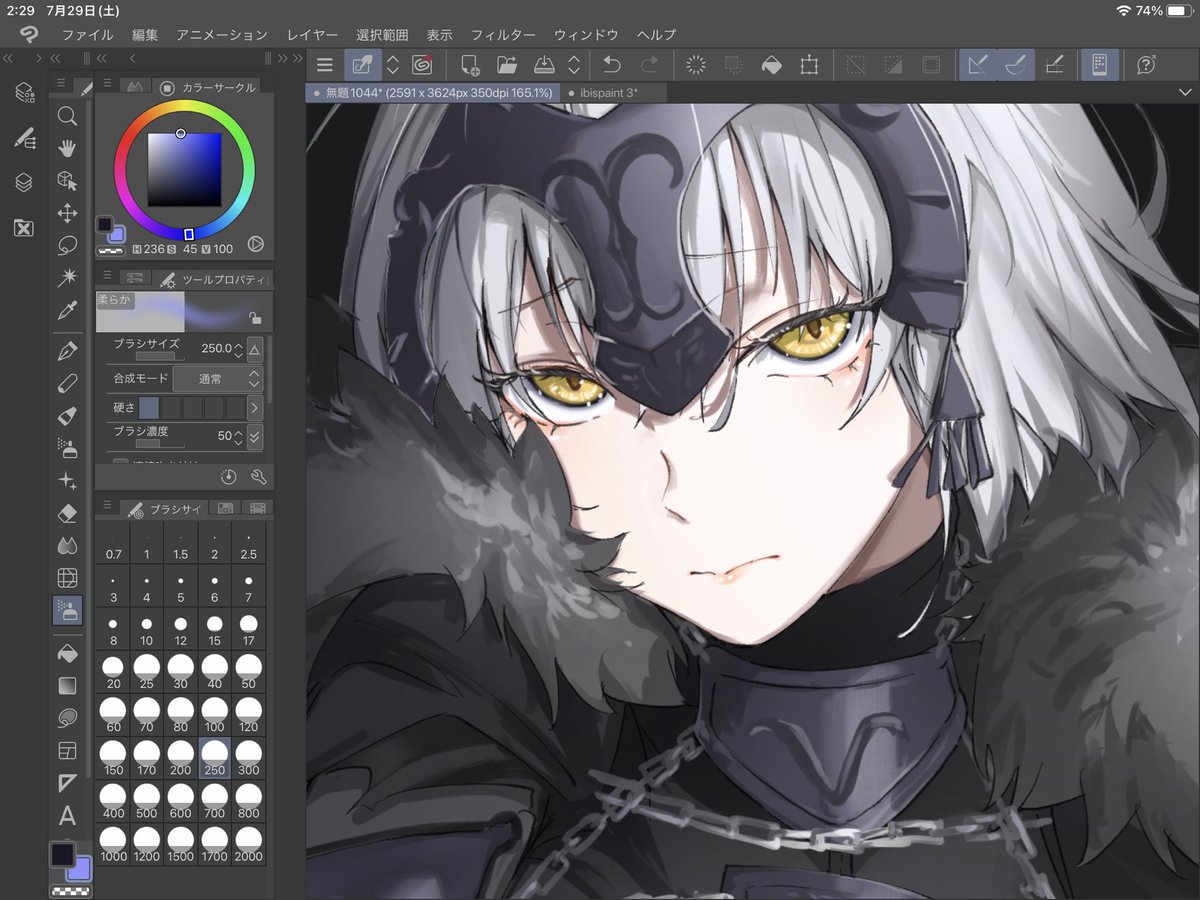Switch to the 無題1044 canvas tab

(433, 92)
